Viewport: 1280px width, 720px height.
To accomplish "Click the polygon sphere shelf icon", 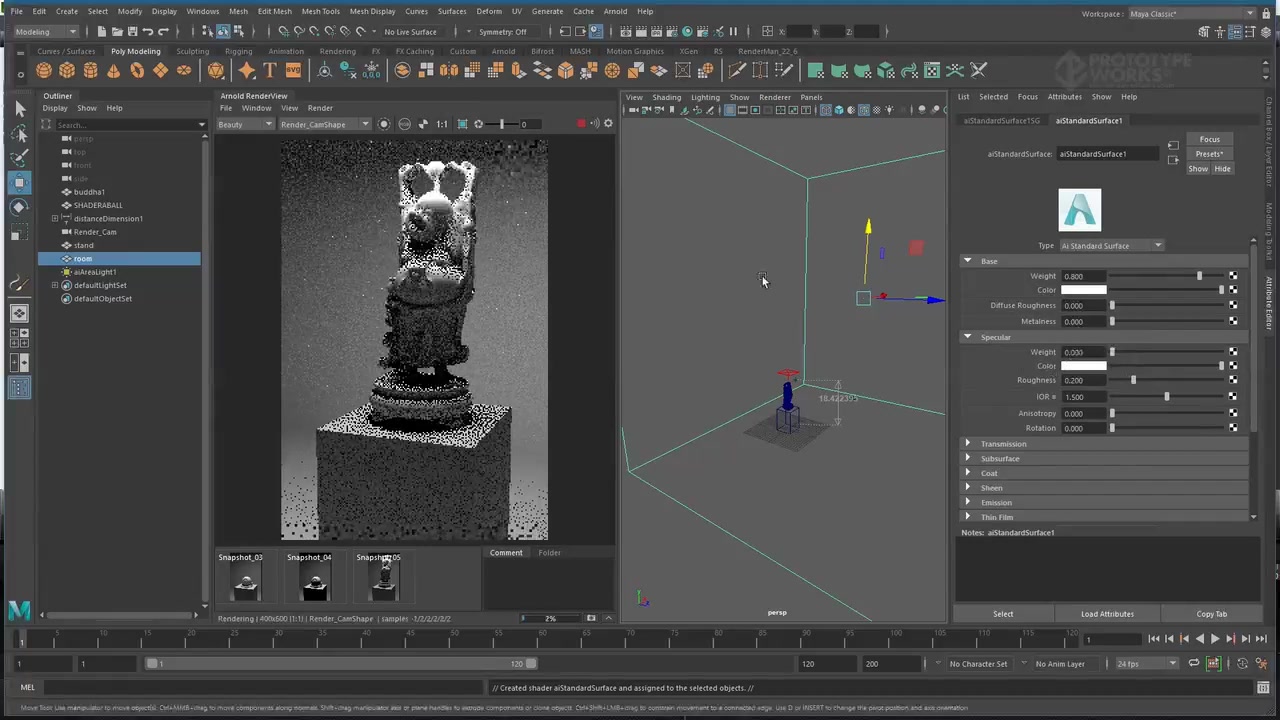I will (x=43, y=70).
